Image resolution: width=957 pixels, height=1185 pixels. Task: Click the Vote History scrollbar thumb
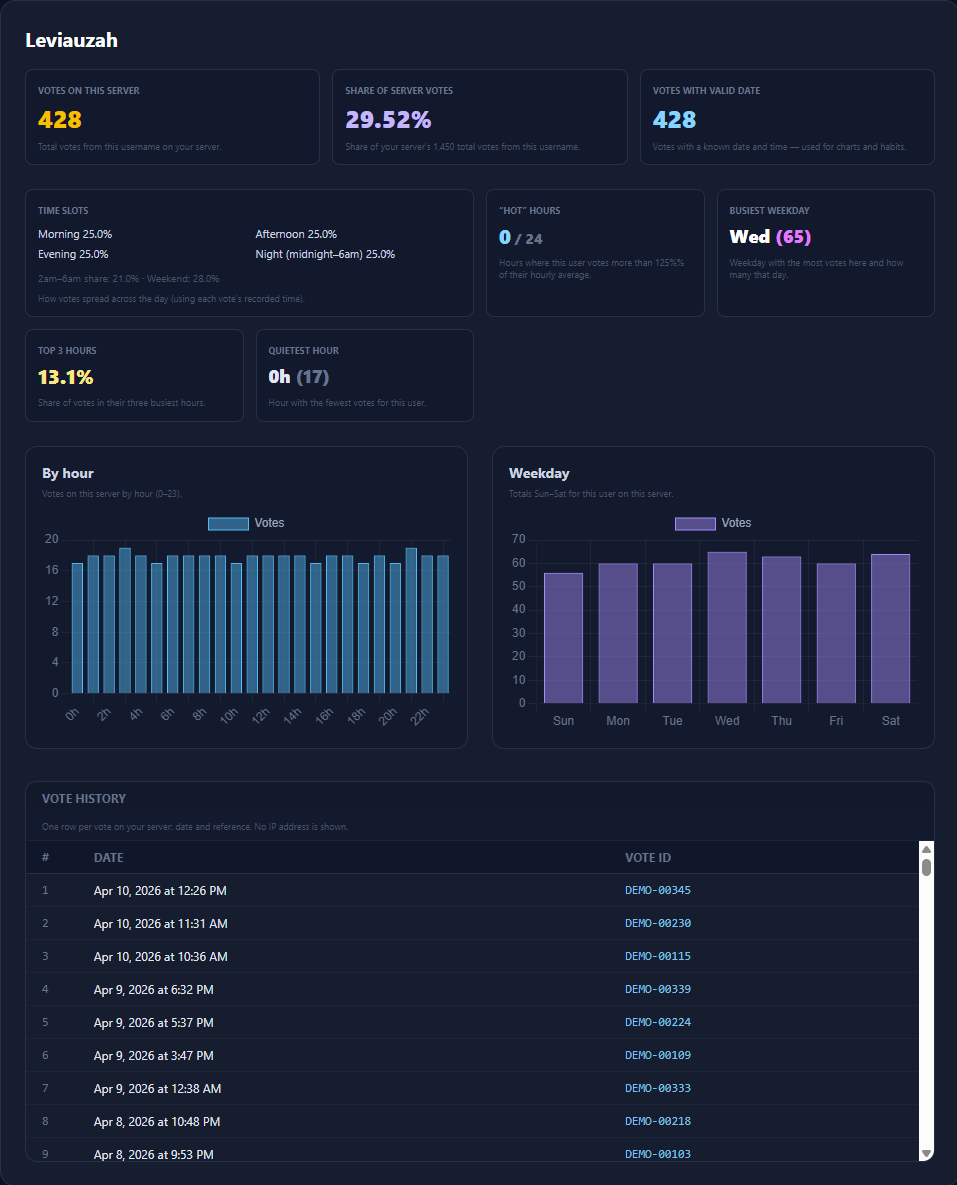926,867
